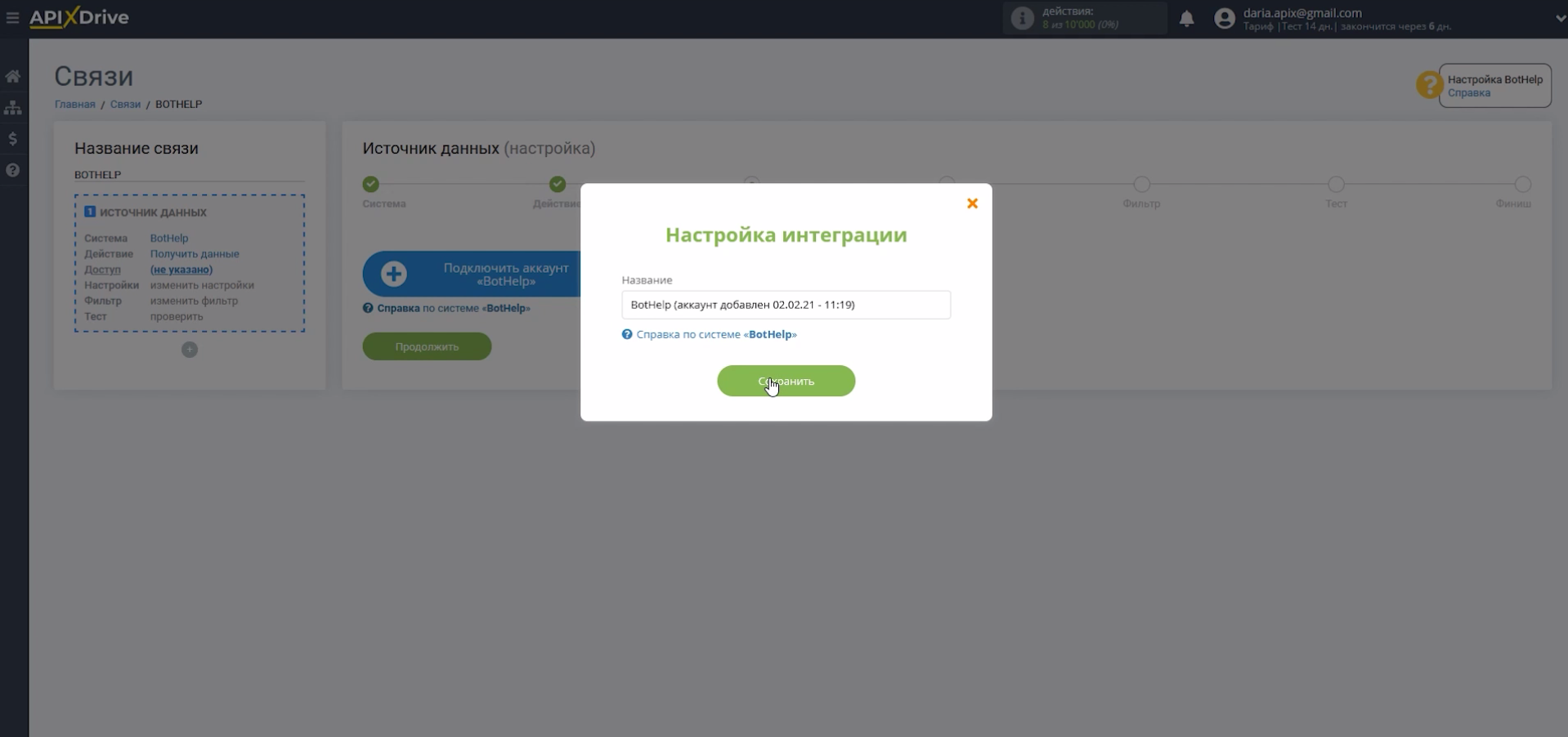
Task: Click the plus icon below source block
Action: pyautogui.click(x=190, y=350)
